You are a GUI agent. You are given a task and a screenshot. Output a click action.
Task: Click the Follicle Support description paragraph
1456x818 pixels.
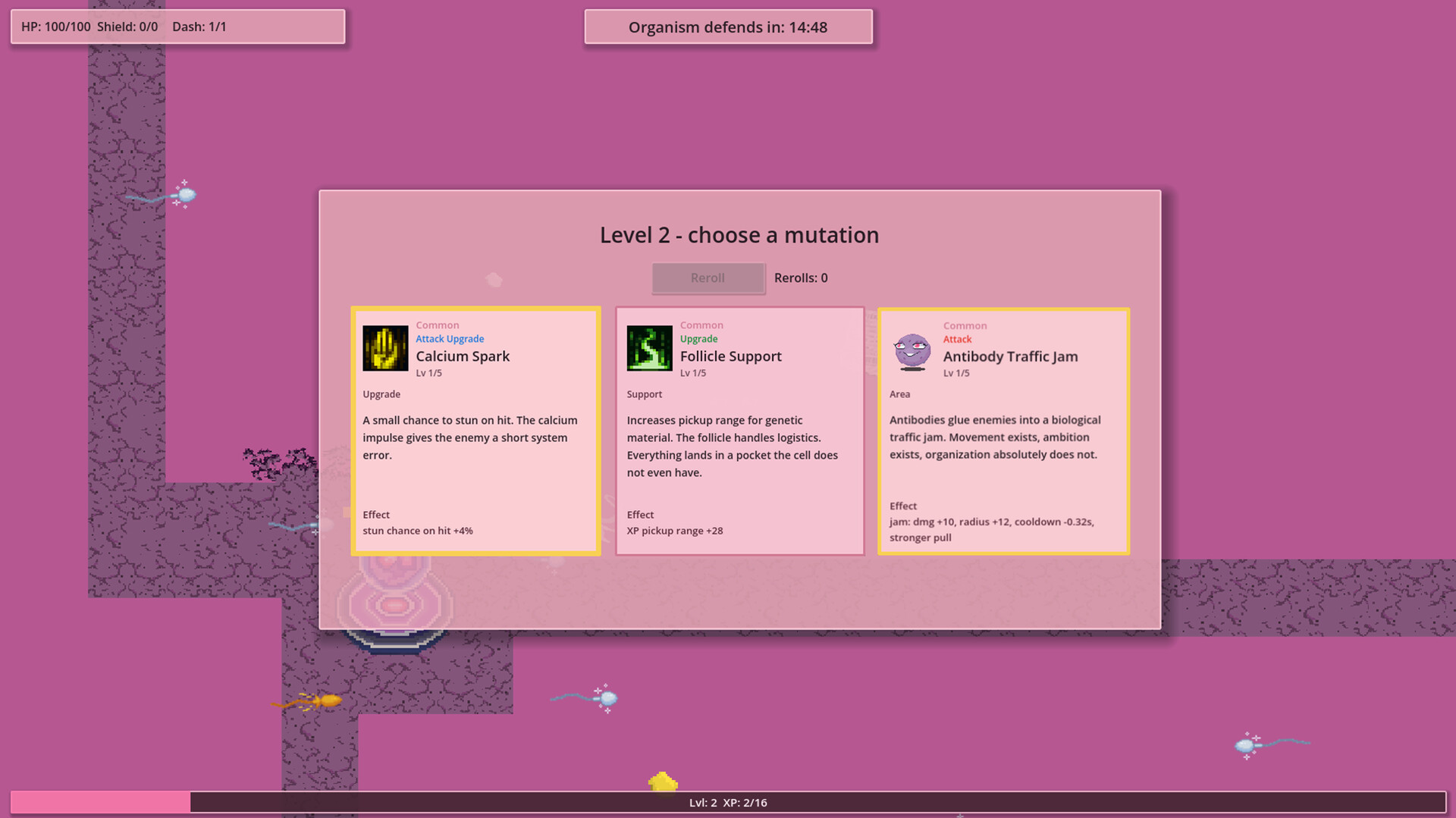[x=733, y=447]
